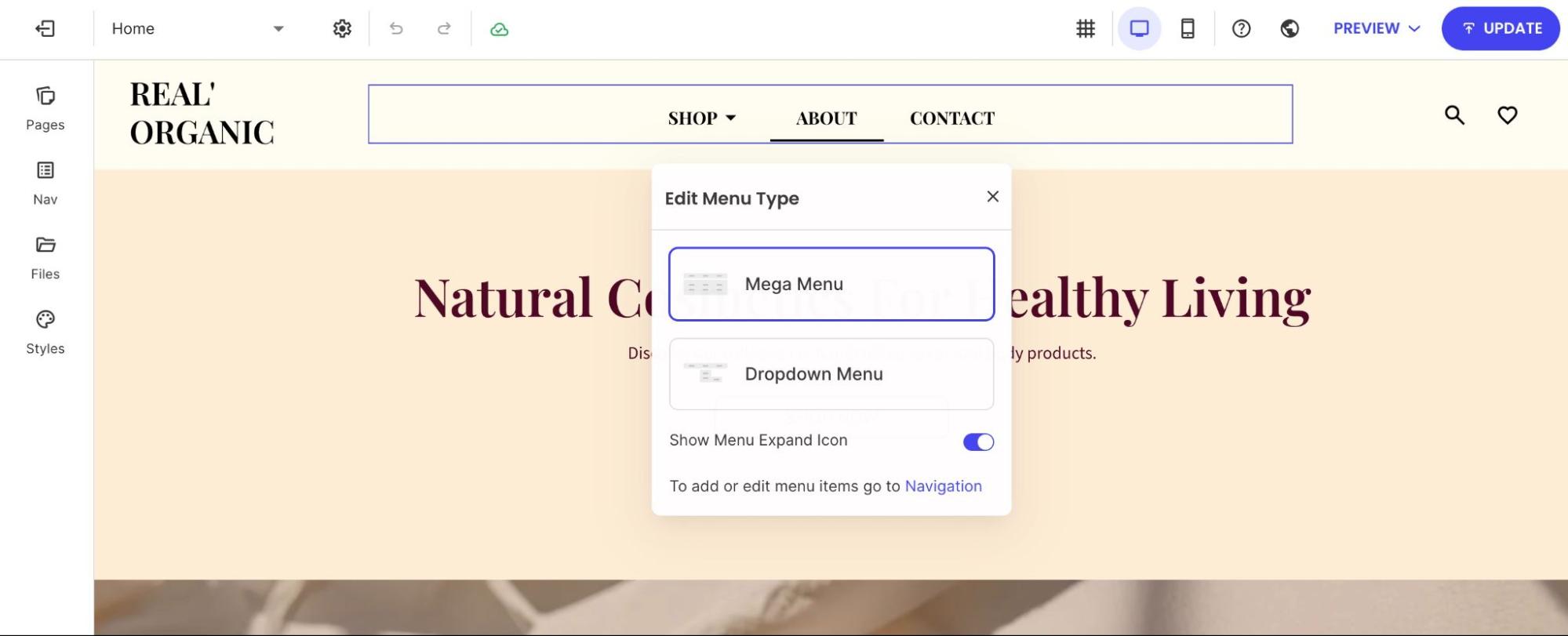Choose the Dropdown Menu option
This screenshot has height=636, width=1568.
(831, 374)
